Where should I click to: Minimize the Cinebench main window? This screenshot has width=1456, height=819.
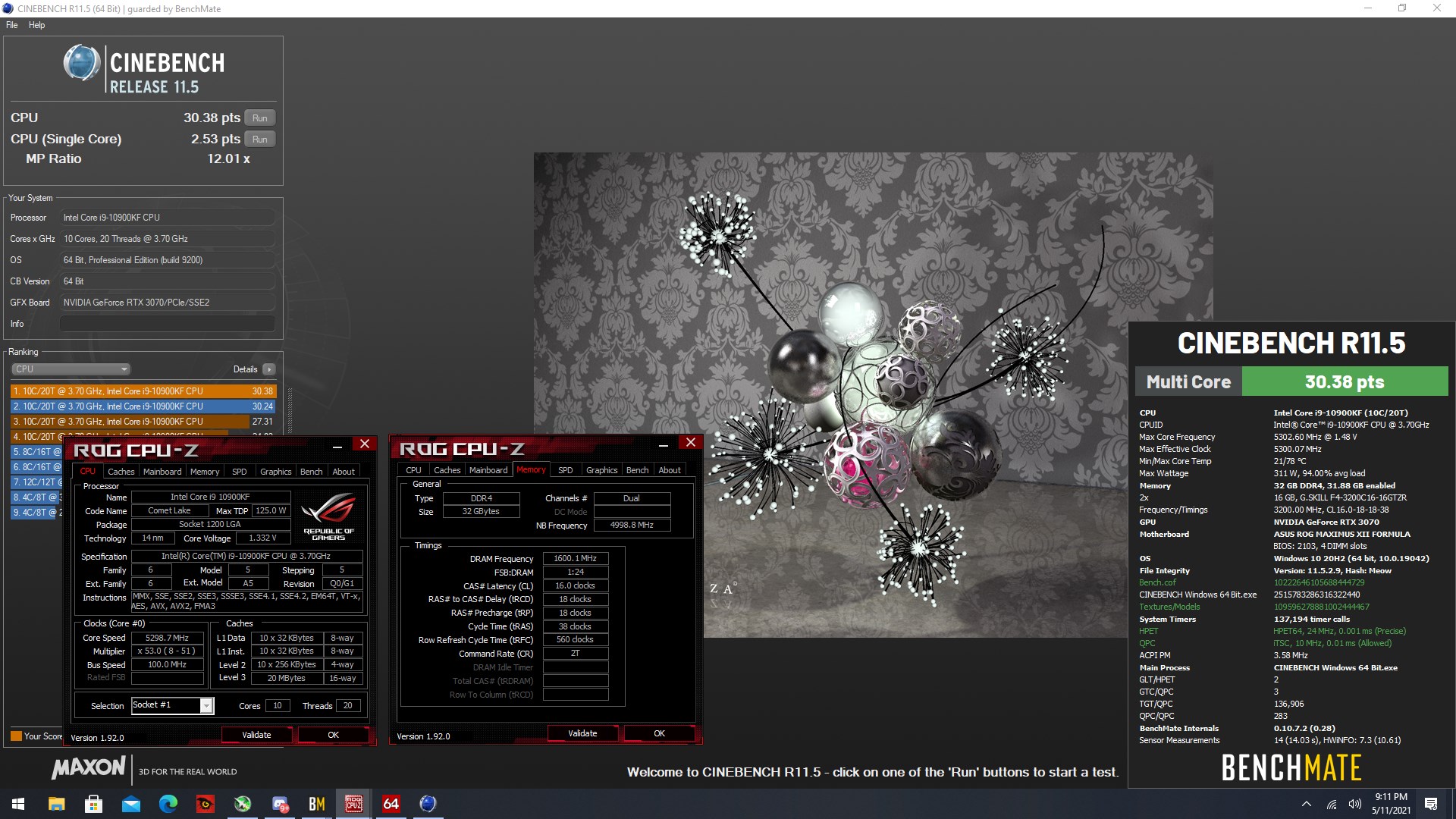(x=1368, y=8)
